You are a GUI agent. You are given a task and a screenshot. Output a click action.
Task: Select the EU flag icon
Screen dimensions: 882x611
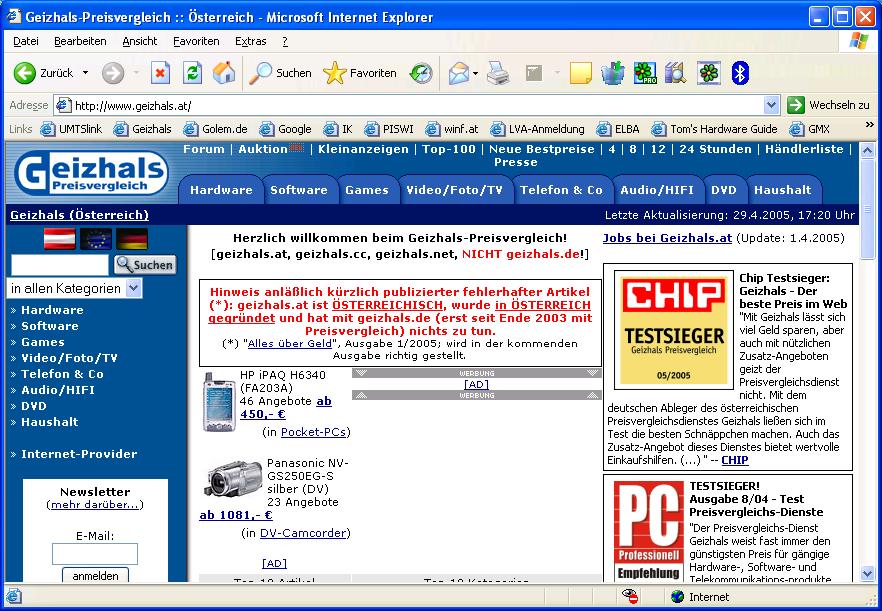click(x=96, y=239)
